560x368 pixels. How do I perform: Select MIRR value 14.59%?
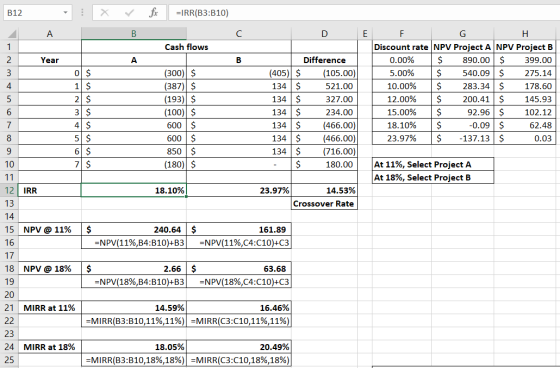coord(134,308)
